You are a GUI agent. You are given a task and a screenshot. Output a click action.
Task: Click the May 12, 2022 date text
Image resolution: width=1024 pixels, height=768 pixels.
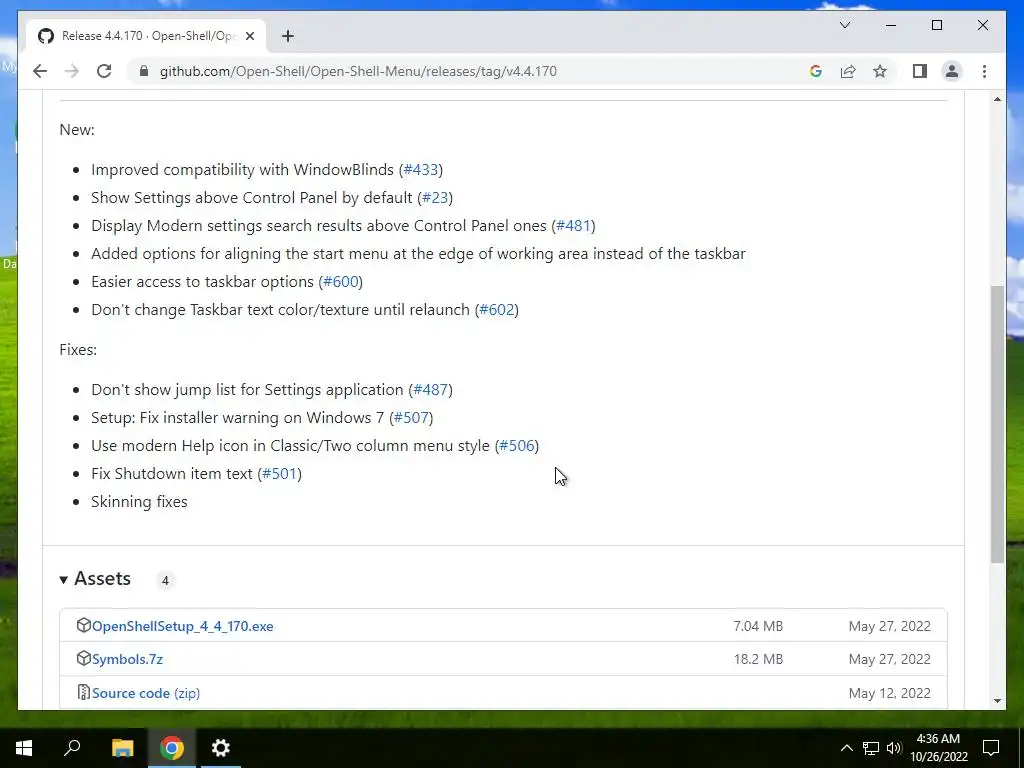[889, 694]
